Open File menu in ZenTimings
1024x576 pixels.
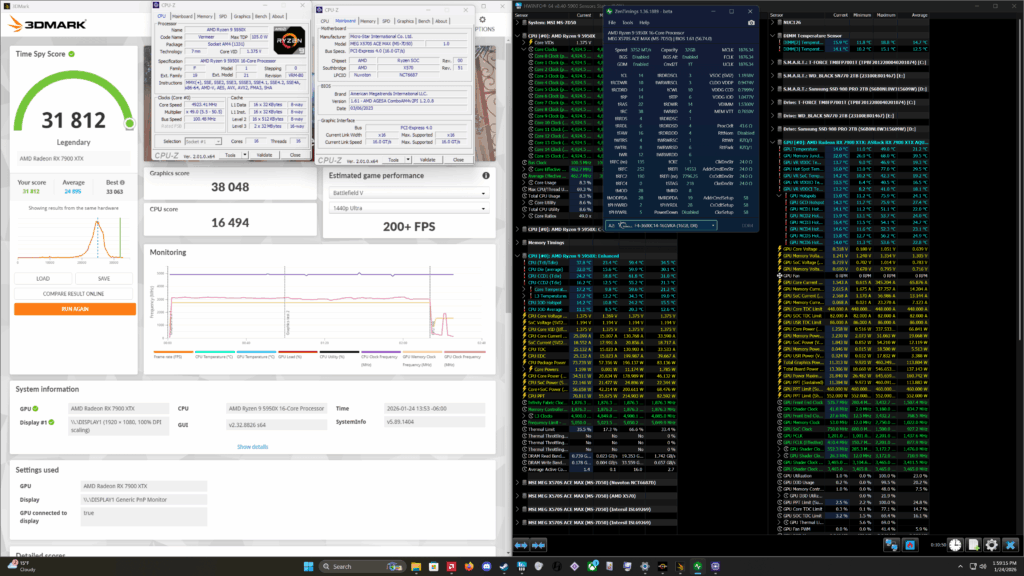pos(612,22)
